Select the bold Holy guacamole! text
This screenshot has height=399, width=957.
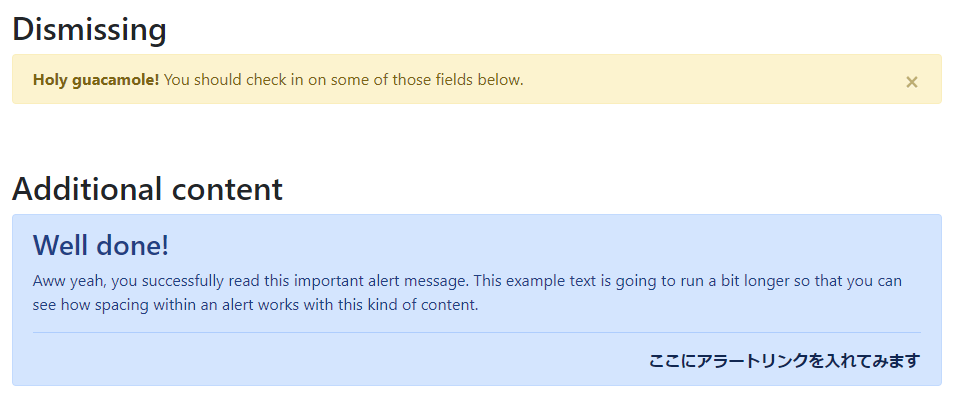(96, 80)
